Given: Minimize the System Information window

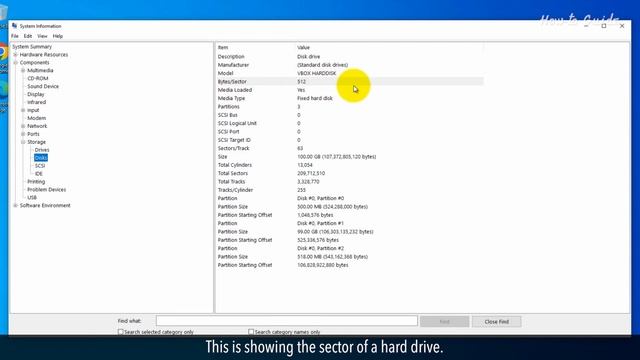Looking at the screenshot, I should tap(586, 26).
